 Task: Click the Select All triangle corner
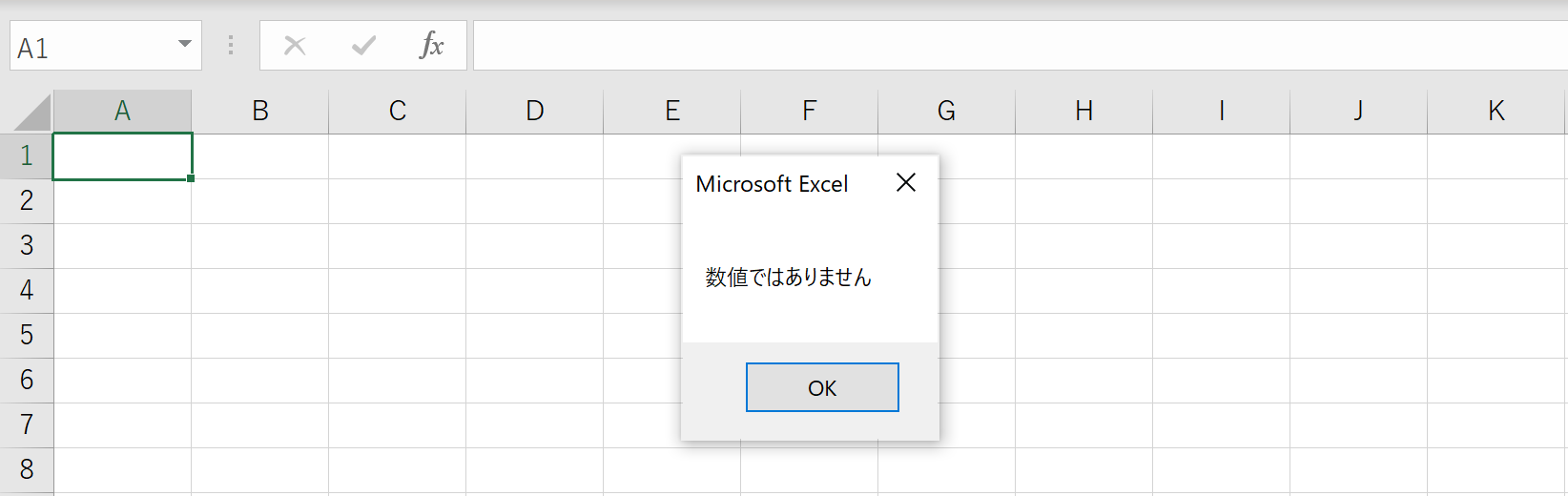pos(33,112)
